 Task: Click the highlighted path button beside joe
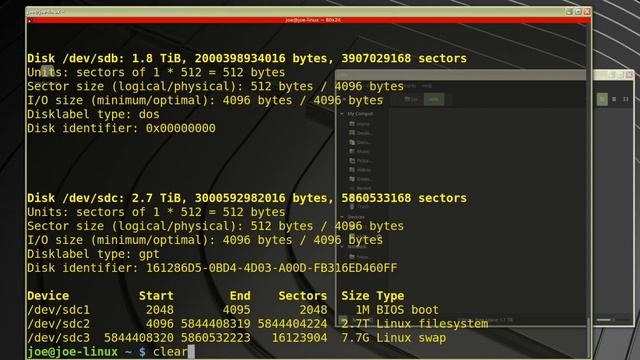pyautogui.click(x=434, y=99)
